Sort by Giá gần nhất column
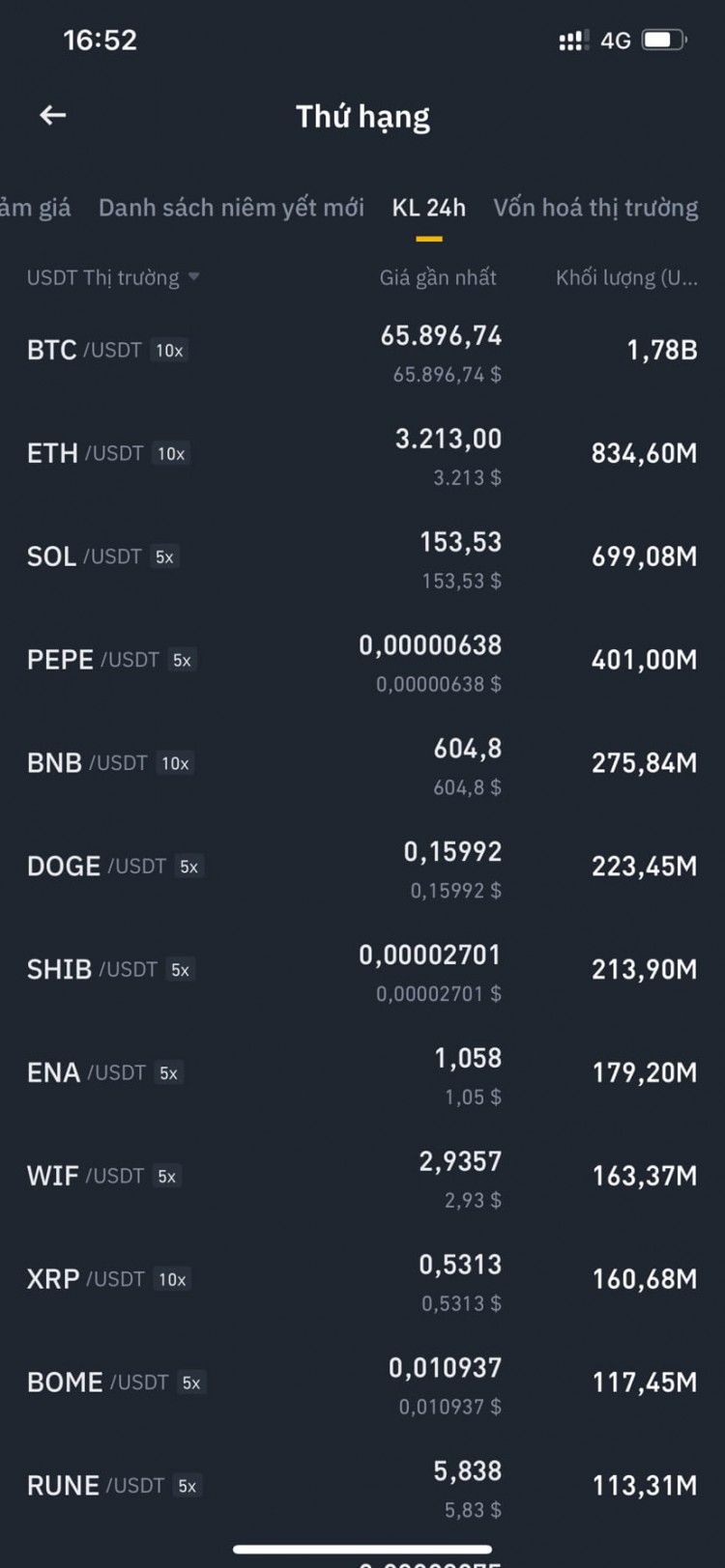Image resolution: width=725 pixels, height=1568 pixels. pos(438,277)
